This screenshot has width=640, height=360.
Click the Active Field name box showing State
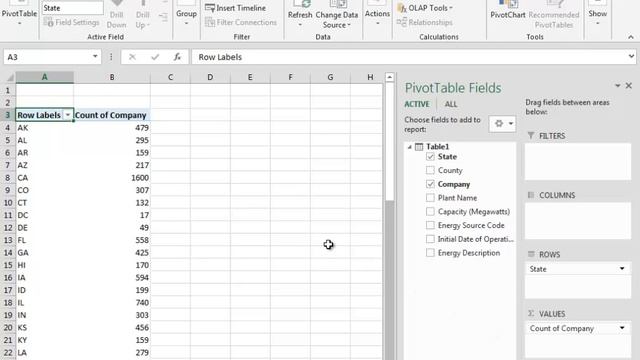click(73, 8)
